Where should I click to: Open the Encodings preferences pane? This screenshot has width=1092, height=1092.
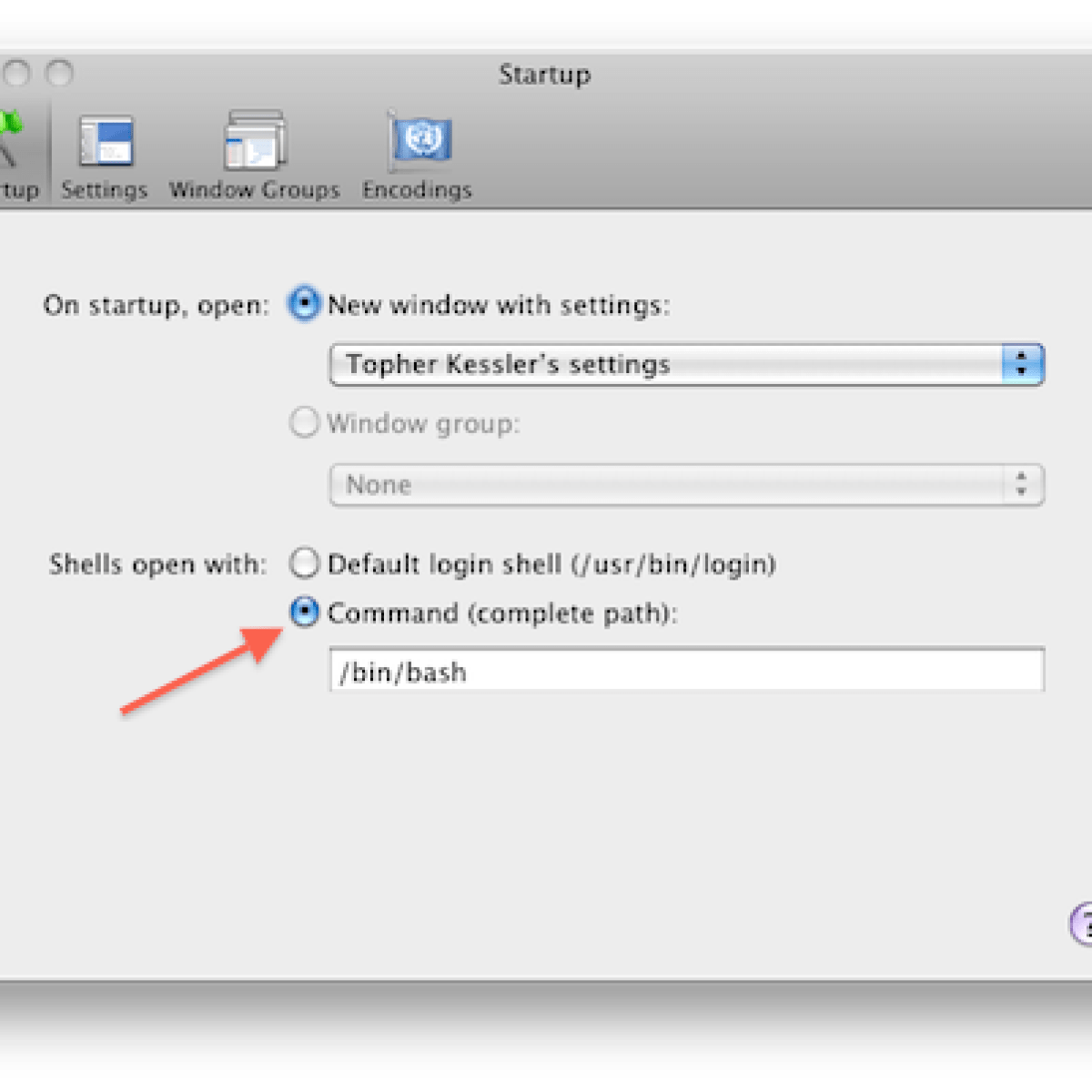(418, 157)
